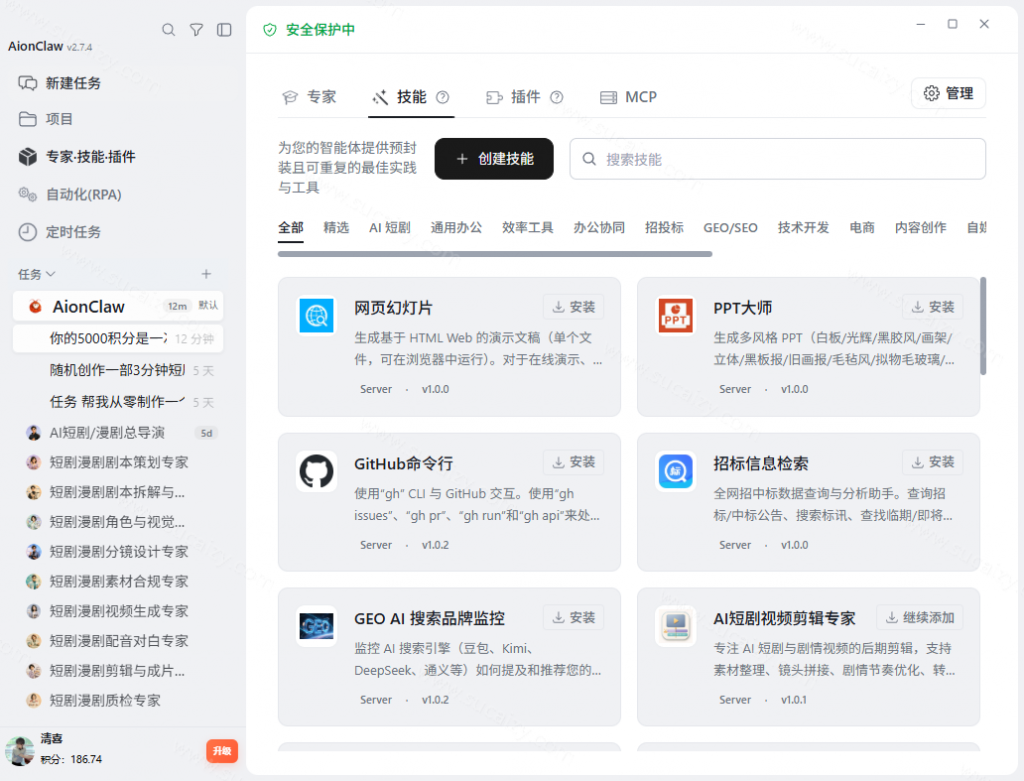The image size is (1024, 781).
Task: Open the 短剧漫剧素材合规专家 item
Action: (118, 581)
